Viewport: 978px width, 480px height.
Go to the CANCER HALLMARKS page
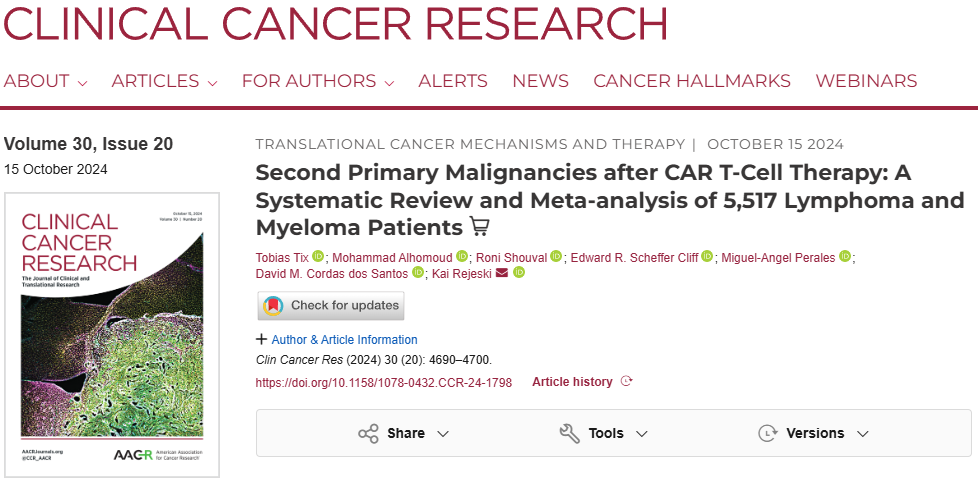tap(691, 82)
